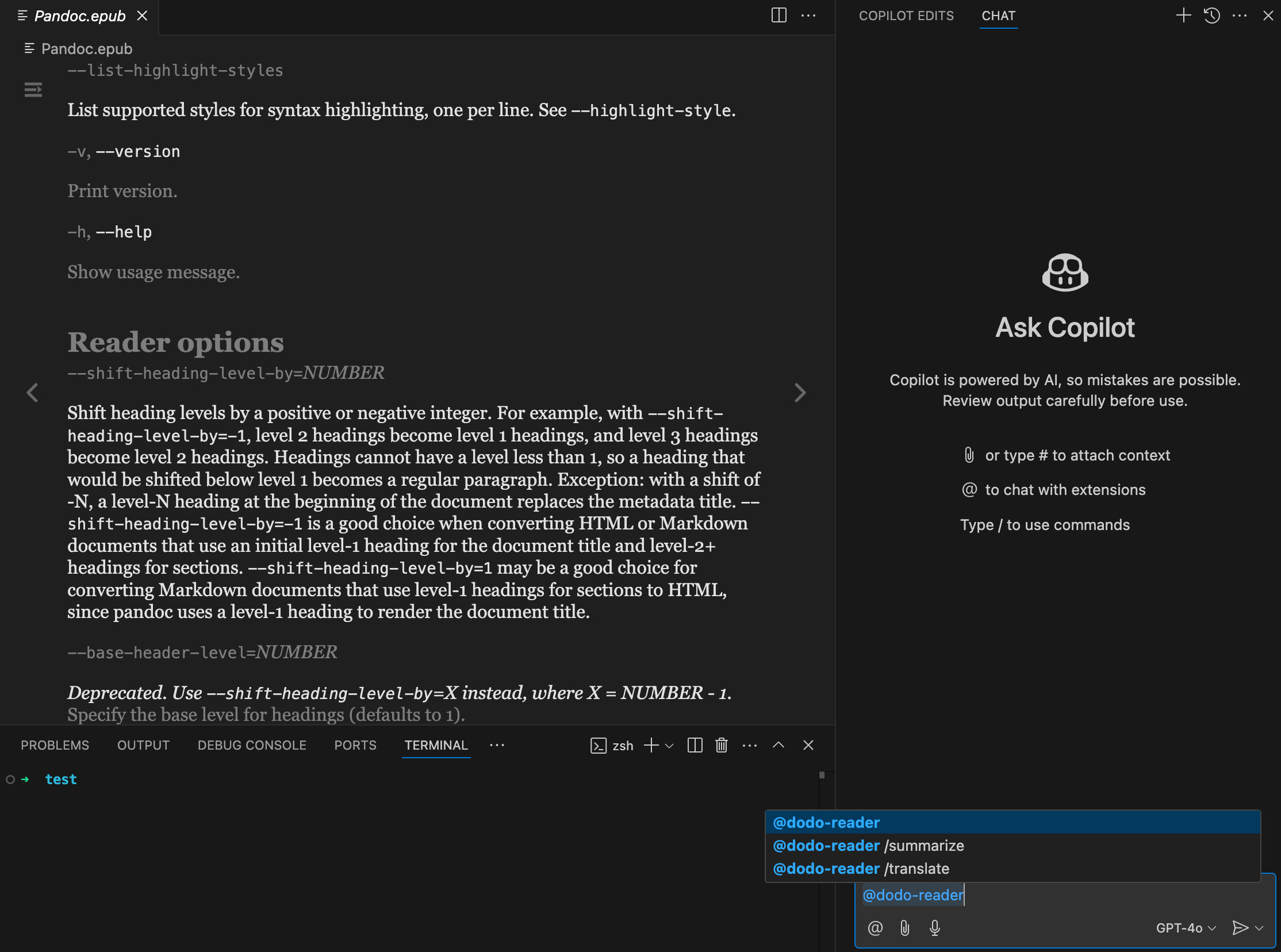The image size is (1281, 952).
Task: Switch to Copilot Edits tab
Action: pyautogui.click(x=906, y=16)
